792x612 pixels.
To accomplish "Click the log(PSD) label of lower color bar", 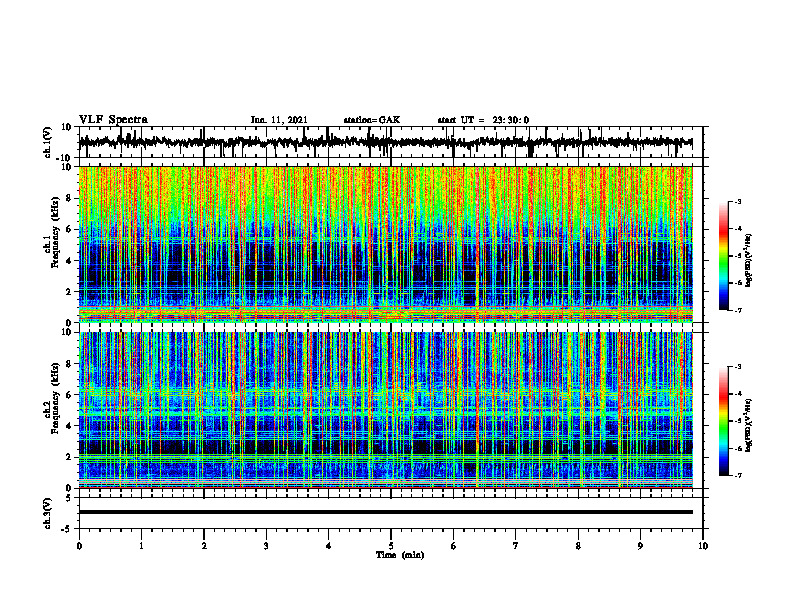I will (x=749, y=425).
